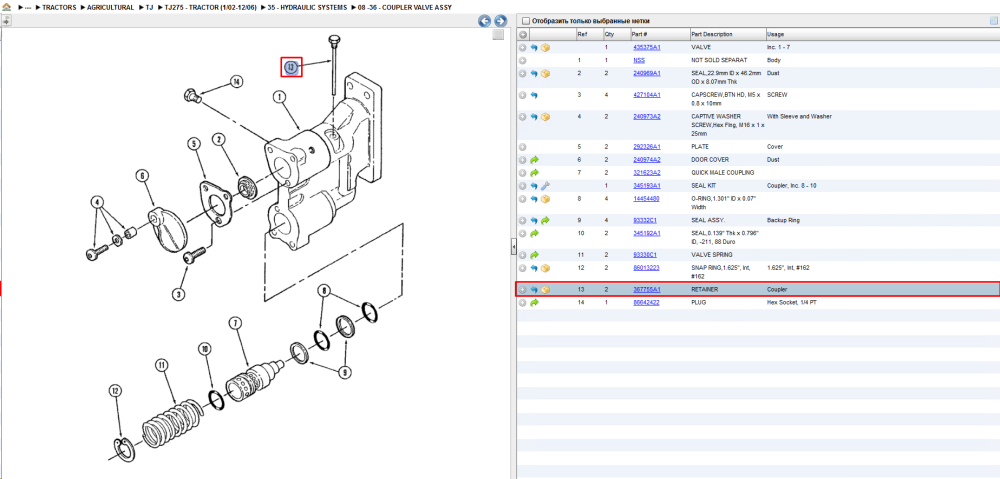Open part number link 240973A2
Screen dimensions: 1000x479
tap(646, 117)
